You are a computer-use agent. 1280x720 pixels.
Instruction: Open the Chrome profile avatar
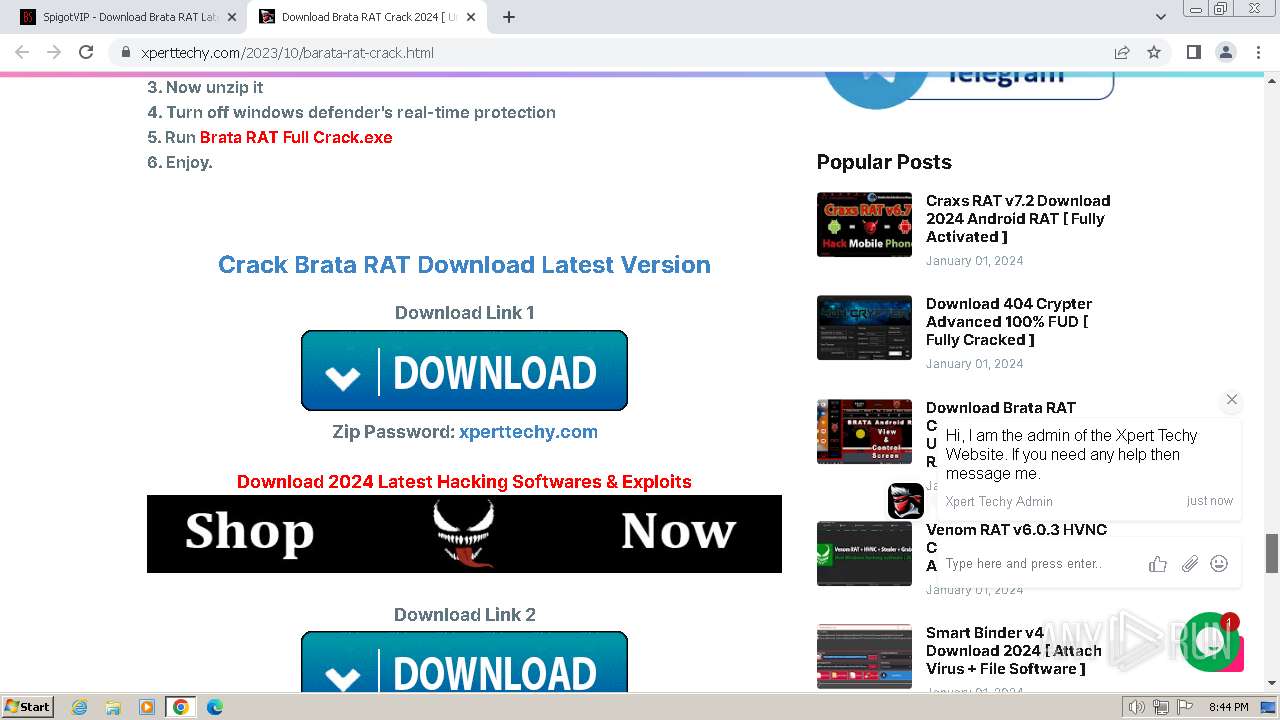pyautogui.click(x=1225, y=52)
